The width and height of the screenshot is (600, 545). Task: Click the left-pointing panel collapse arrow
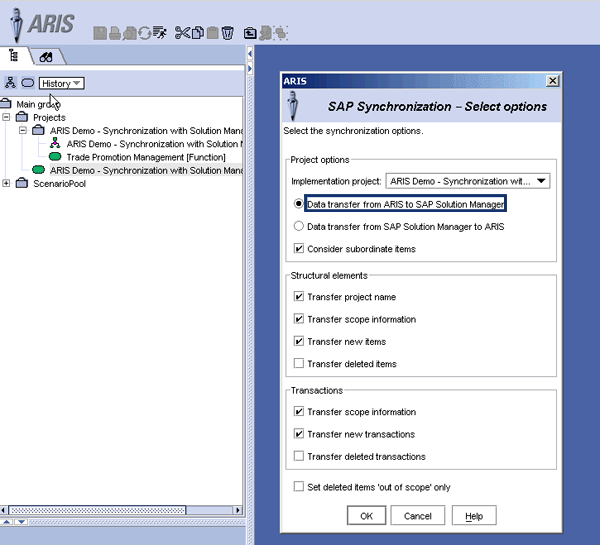click(x=249, y=54)
